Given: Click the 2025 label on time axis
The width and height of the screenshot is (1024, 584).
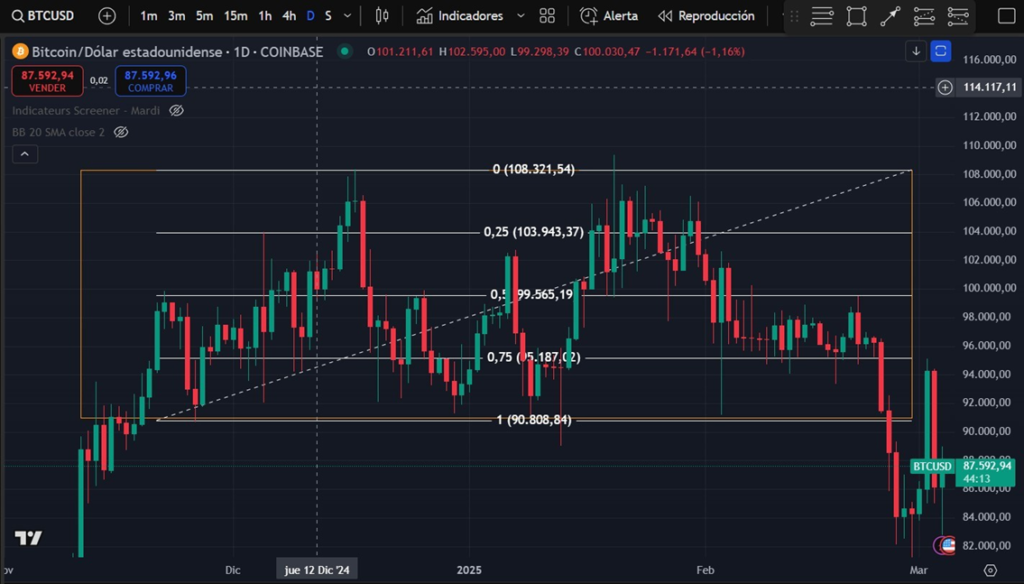Looking at the screenshot, I should click(x=469, y=570).
